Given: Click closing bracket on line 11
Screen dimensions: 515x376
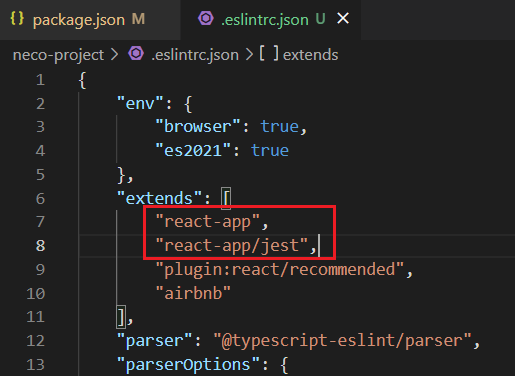Looking at the screenshot, I should pyautogui.click(x=121, y=317).
